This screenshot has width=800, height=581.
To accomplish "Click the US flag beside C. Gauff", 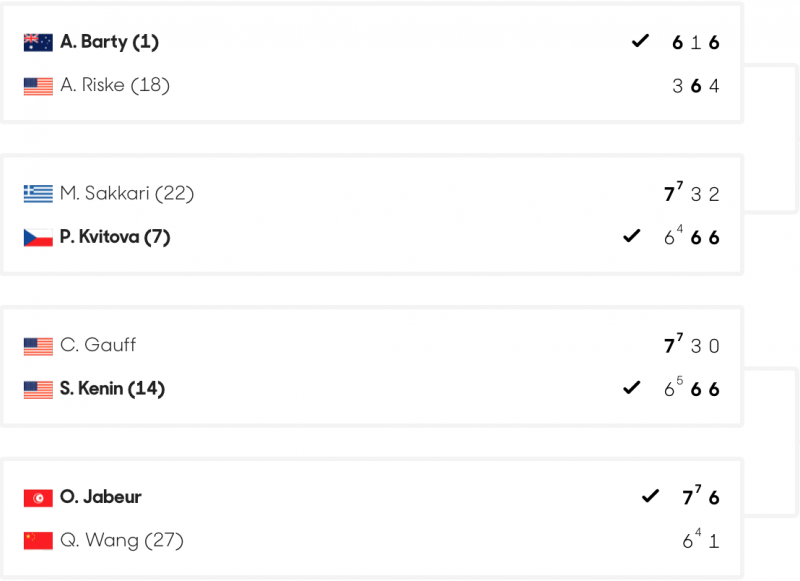I will 38,346.
